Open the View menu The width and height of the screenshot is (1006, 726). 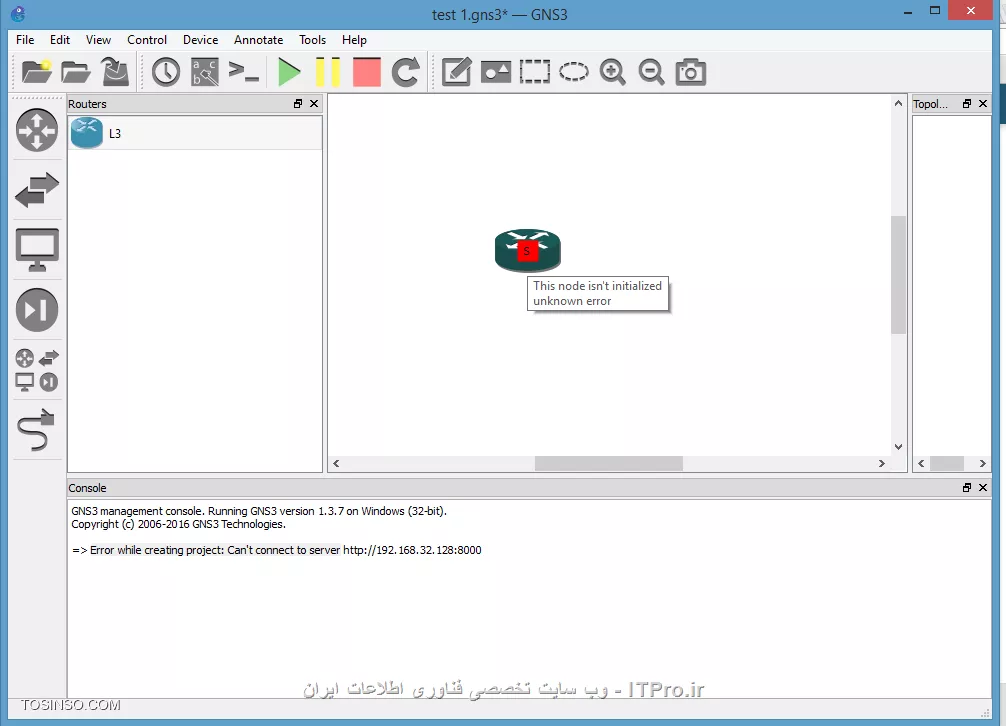(98, 40)
